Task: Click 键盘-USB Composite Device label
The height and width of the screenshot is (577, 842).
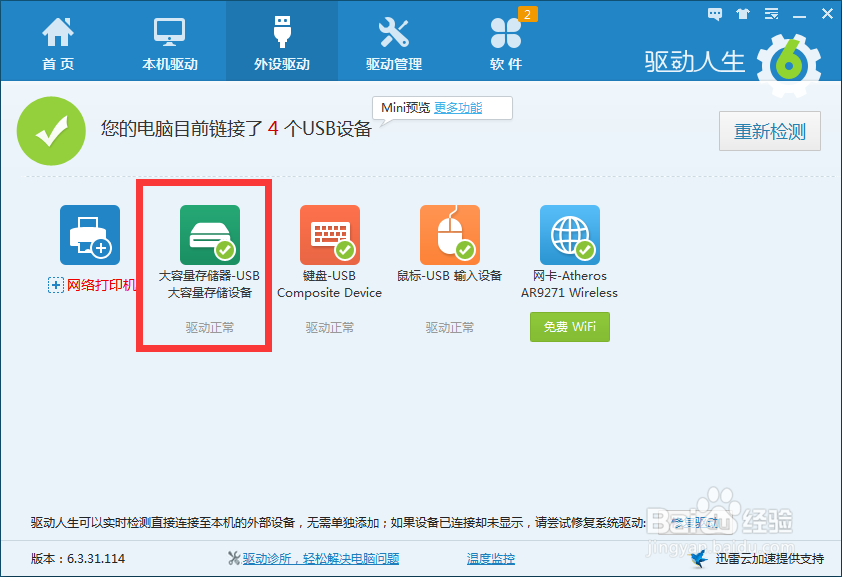Action: (x=330, y=284)
